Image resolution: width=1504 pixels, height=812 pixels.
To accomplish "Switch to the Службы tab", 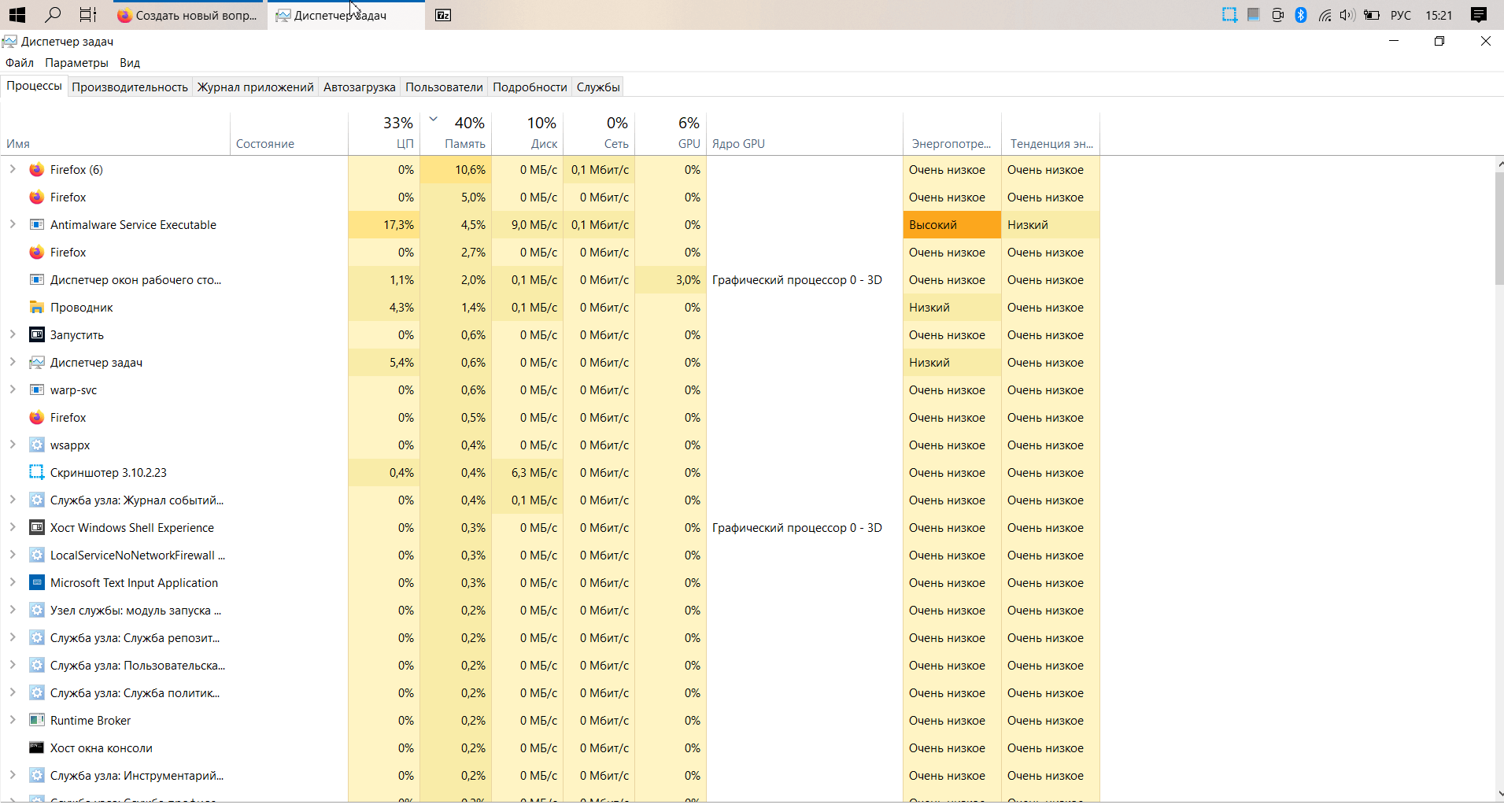I will click(598, 87).
